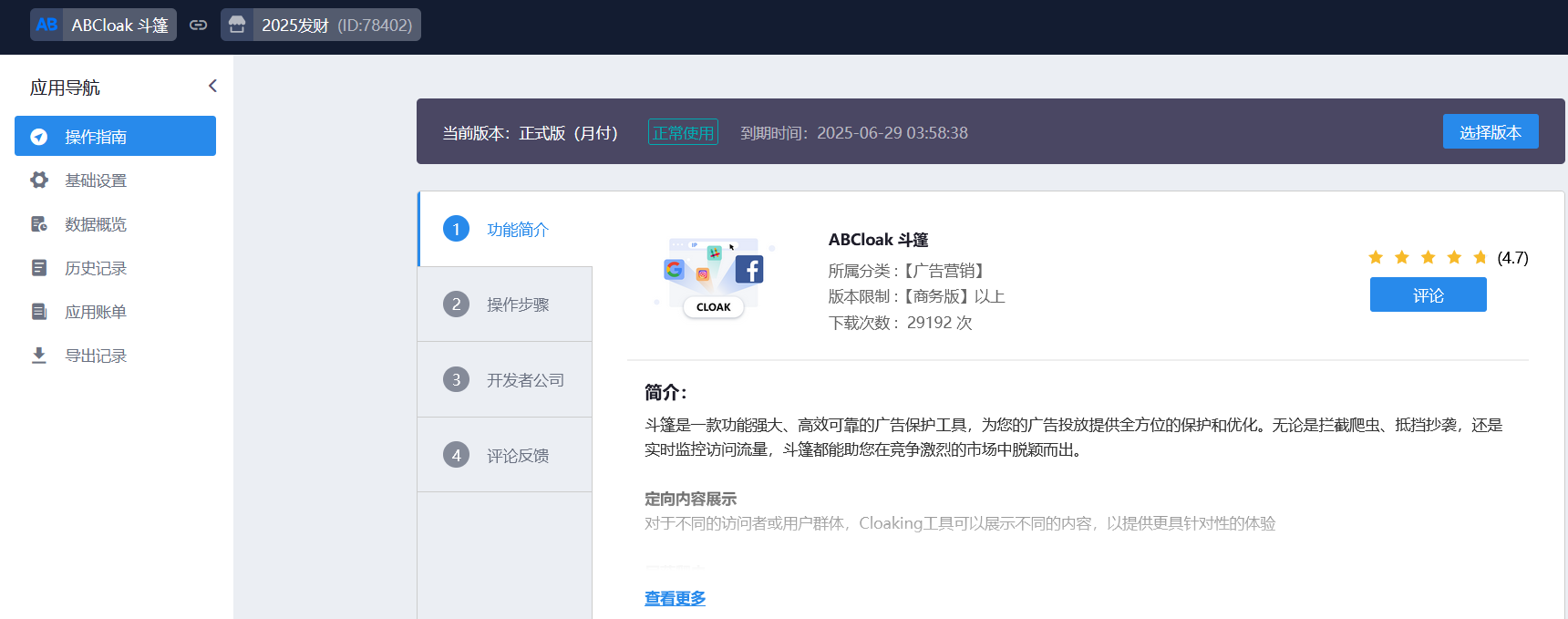Screen dimensions: 1568x619
Task: Click the ABCloak 斗篷 header tab label
Action: point(120,26)
